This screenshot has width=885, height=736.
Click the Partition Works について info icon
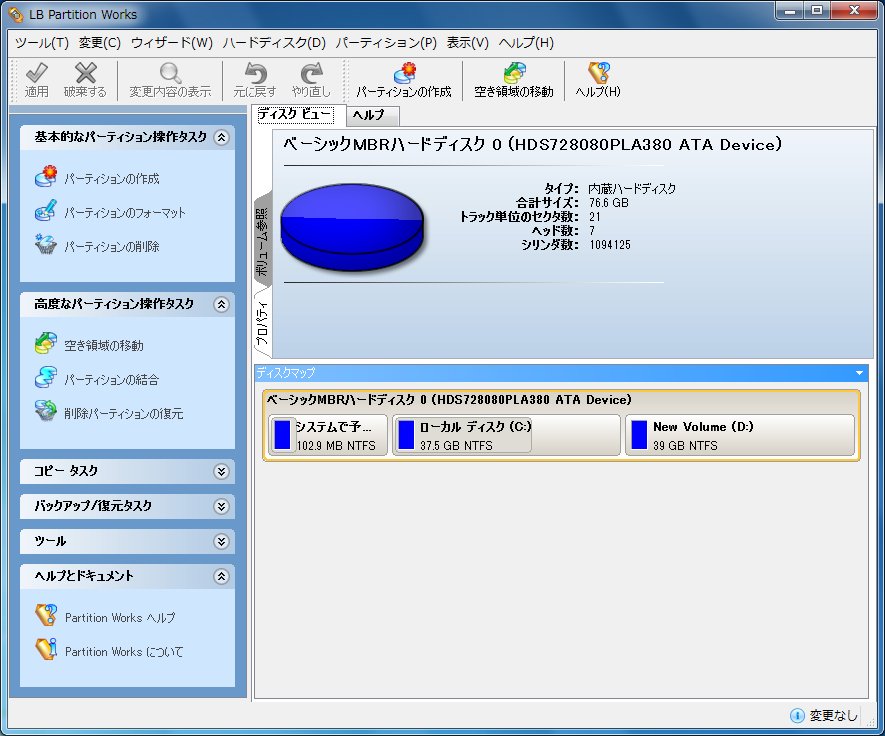(x=46, y=649)
